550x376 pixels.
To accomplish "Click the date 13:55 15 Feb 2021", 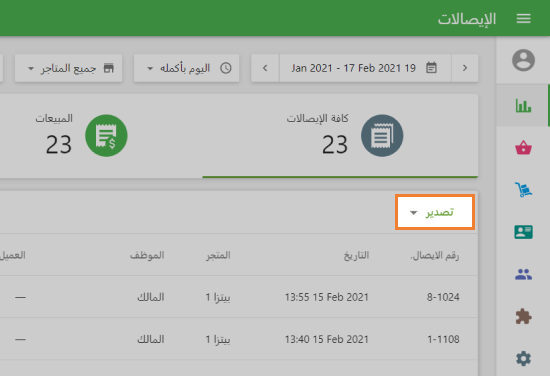I will [x=327, y=297].
